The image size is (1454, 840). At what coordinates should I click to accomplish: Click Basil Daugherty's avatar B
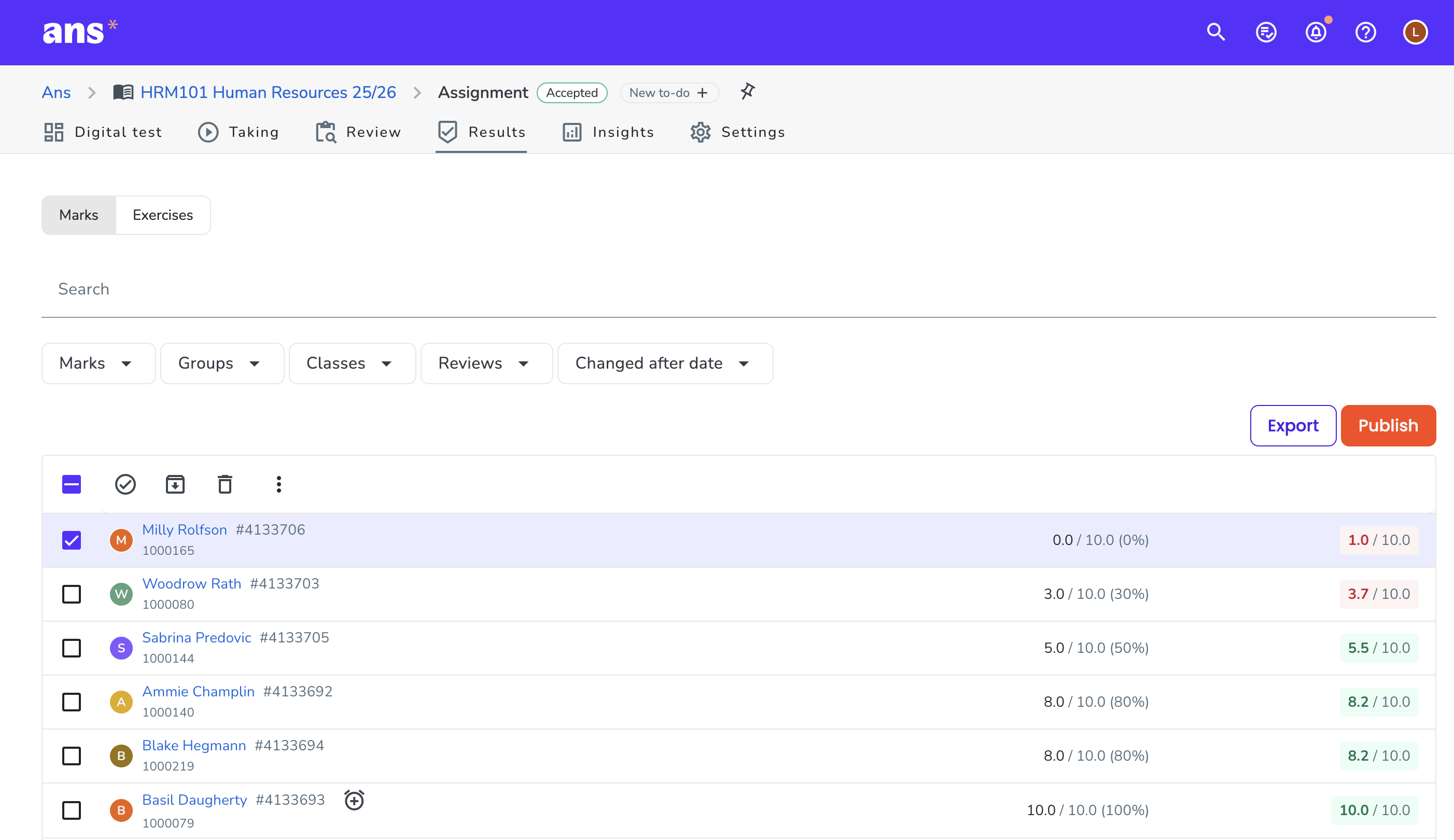coord(121,810)
